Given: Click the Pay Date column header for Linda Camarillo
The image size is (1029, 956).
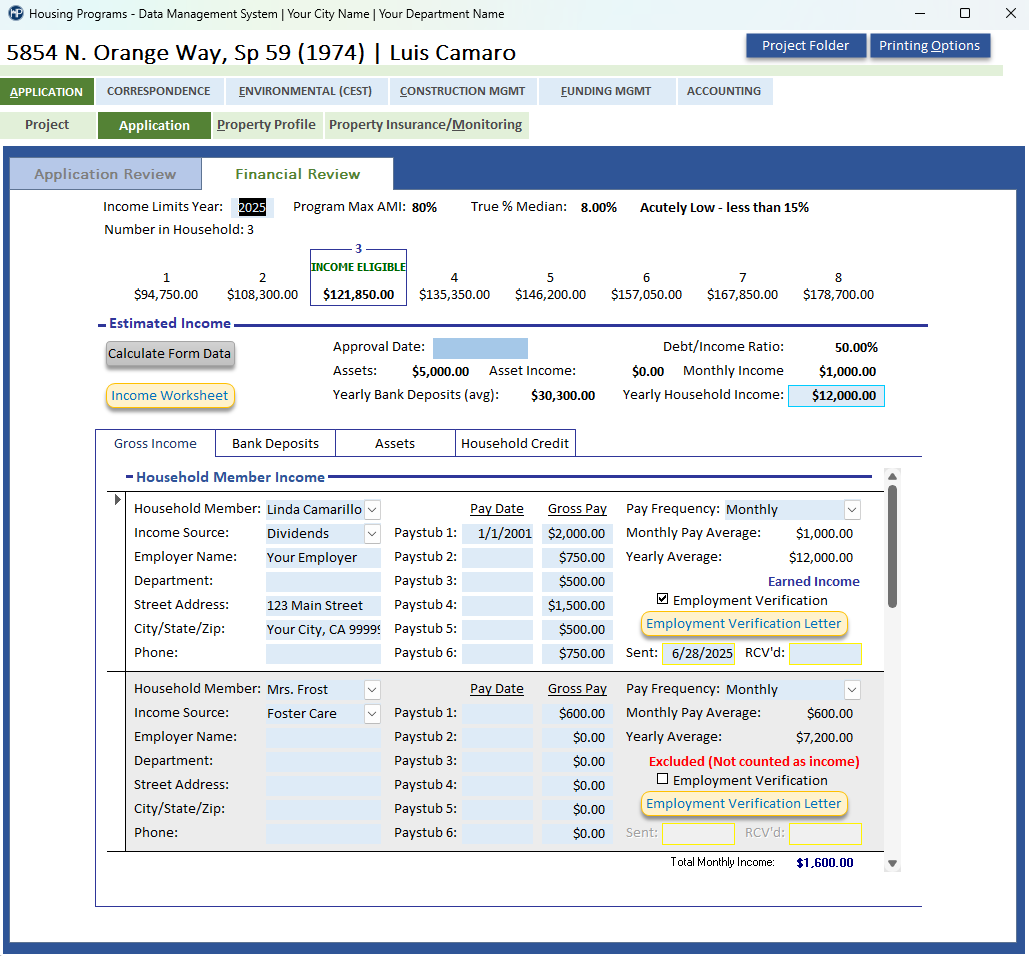Looking at the screenshot, I should (497, 509).
